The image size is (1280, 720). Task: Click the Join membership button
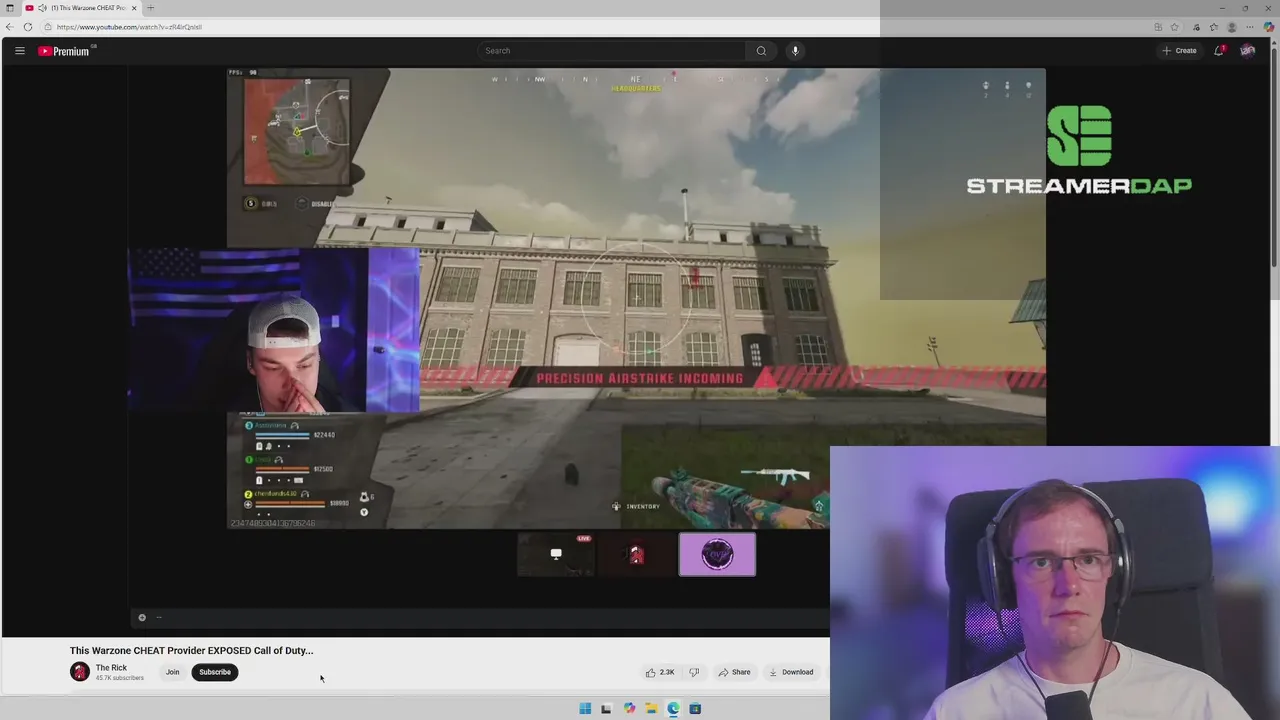pyautogui.click(x=172, y=672)
